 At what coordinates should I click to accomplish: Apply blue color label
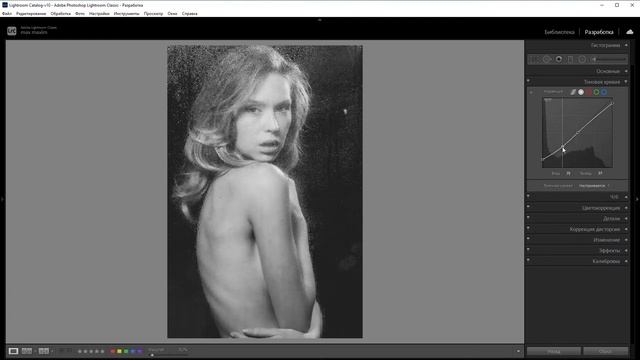click(x=133, y=351)
